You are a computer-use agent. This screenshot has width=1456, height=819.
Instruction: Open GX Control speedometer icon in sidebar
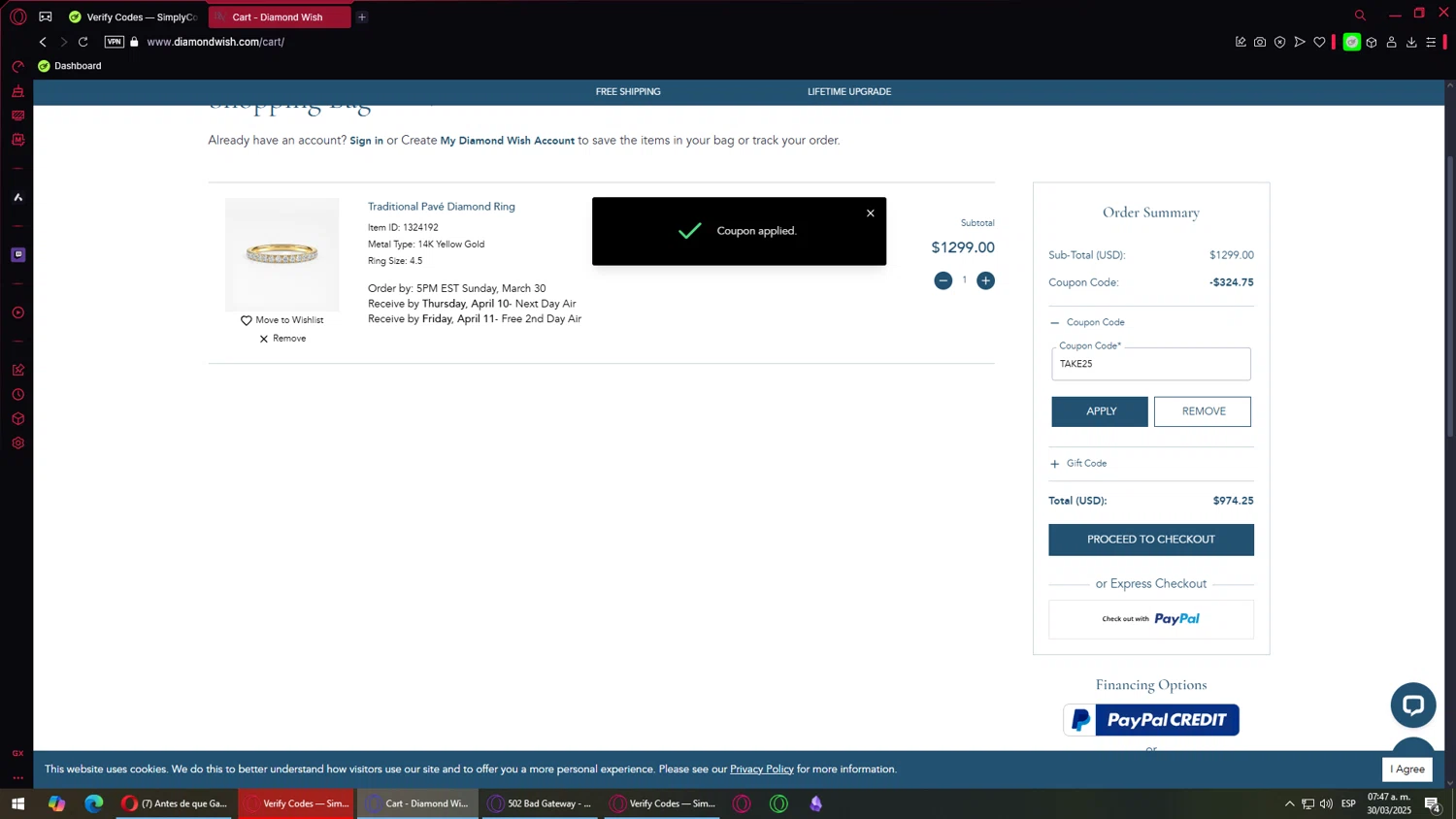click(x=17, y=67)
